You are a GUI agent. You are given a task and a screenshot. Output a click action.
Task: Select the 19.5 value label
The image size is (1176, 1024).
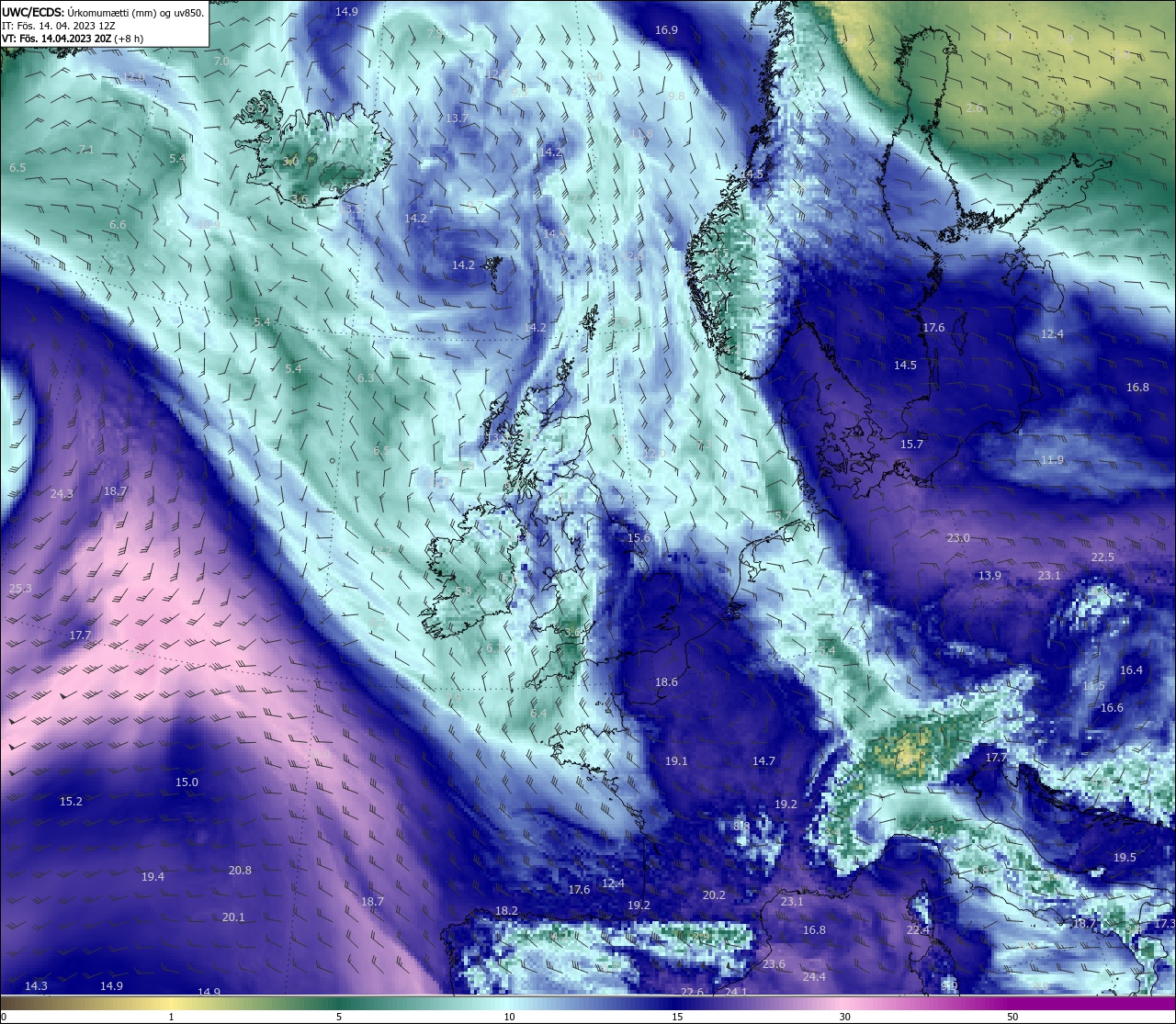click(x=1125, y=858)
